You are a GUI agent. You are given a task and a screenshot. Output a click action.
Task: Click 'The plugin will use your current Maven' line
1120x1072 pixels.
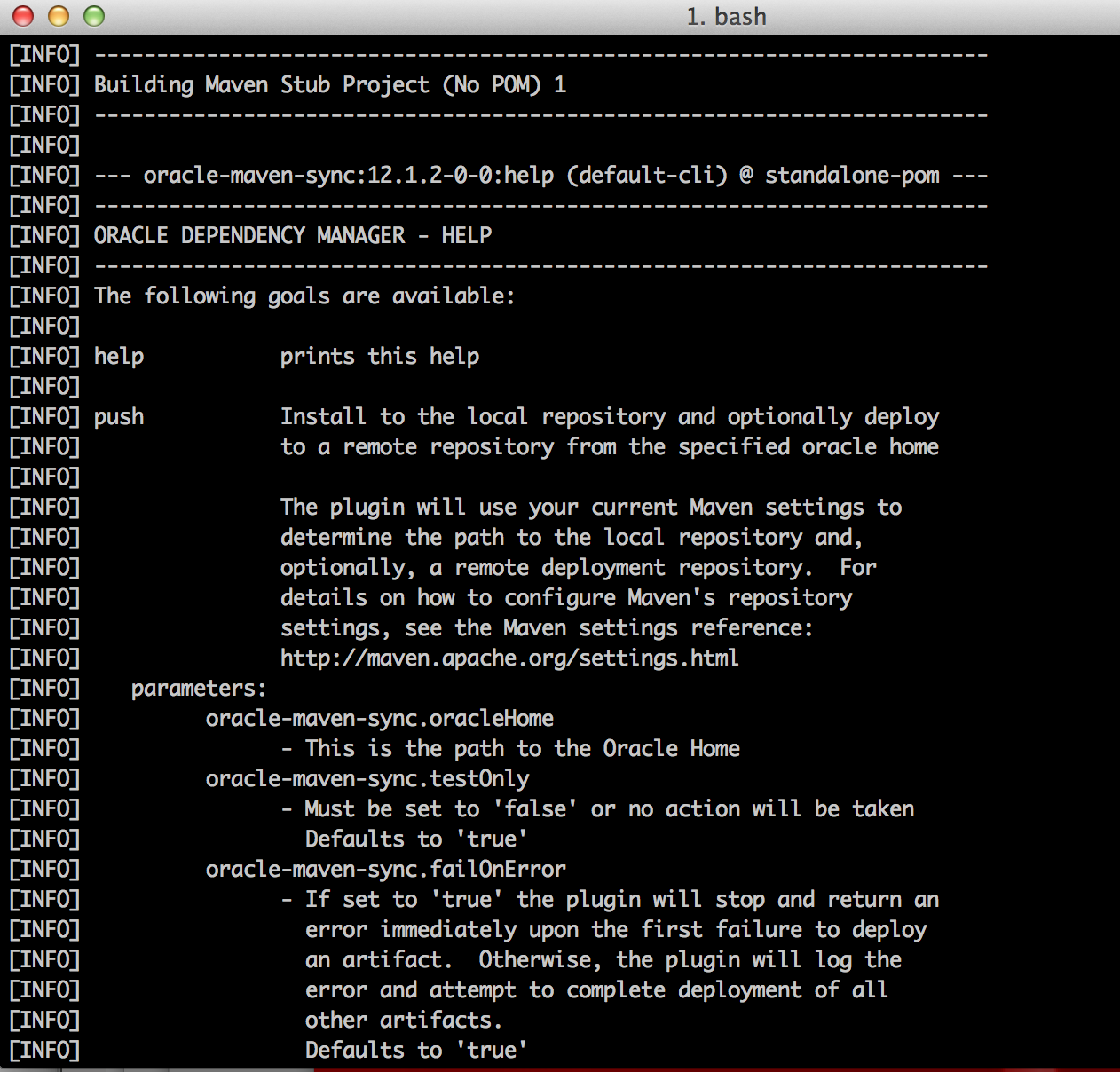coord(591,508)
